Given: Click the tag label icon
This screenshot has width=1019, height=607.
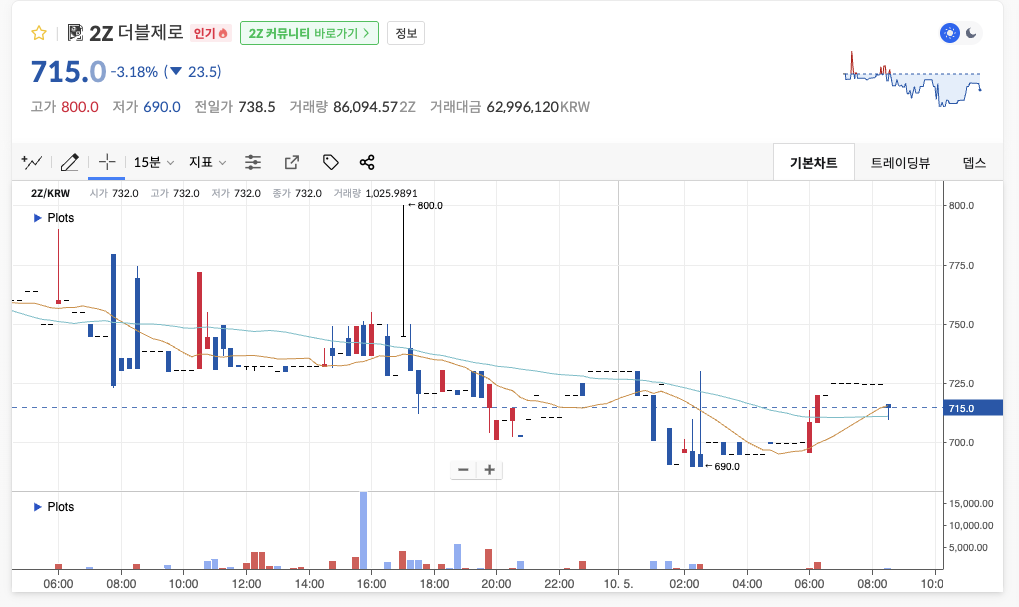Looking at the screenshot, I should click(330, 162).
